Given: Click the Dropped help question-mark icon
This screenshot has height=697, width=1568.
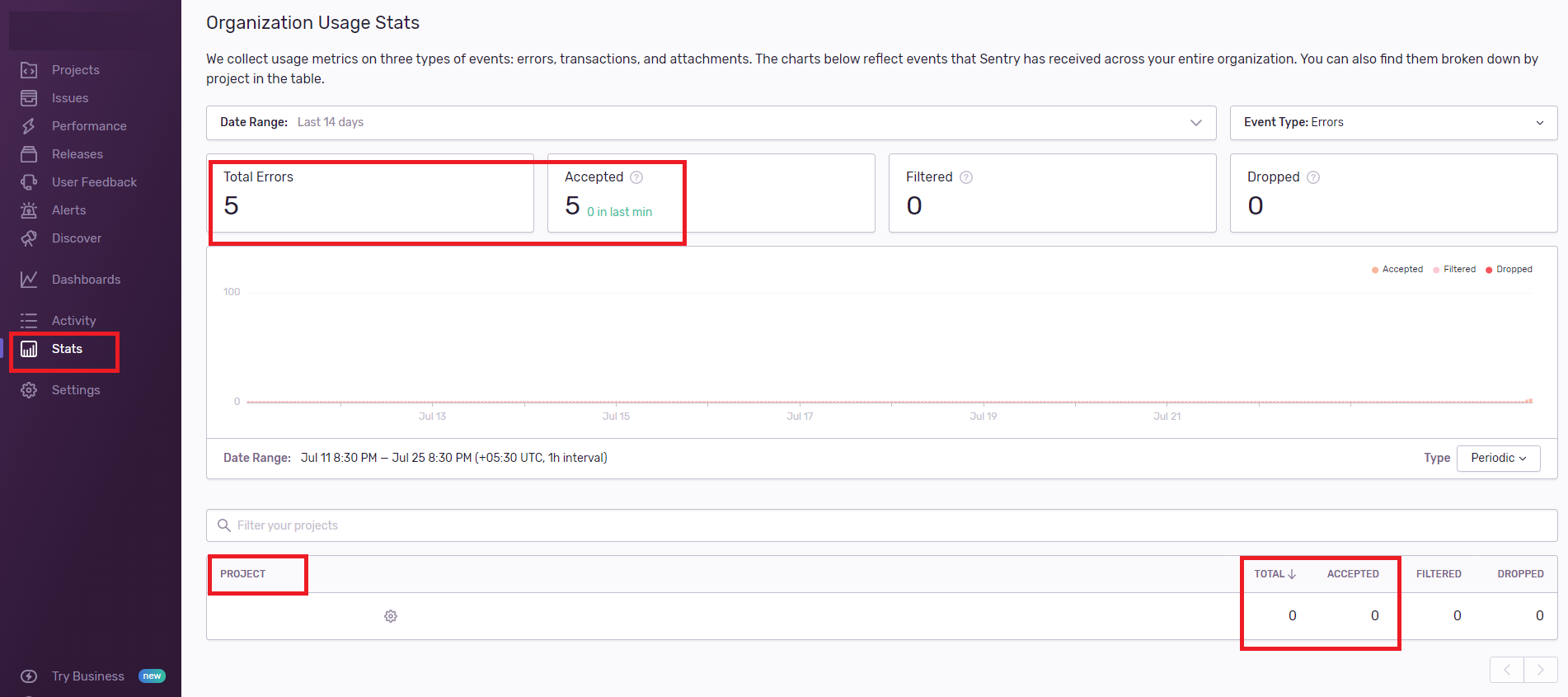Looking at the screenshot, I should point(1313,177).
